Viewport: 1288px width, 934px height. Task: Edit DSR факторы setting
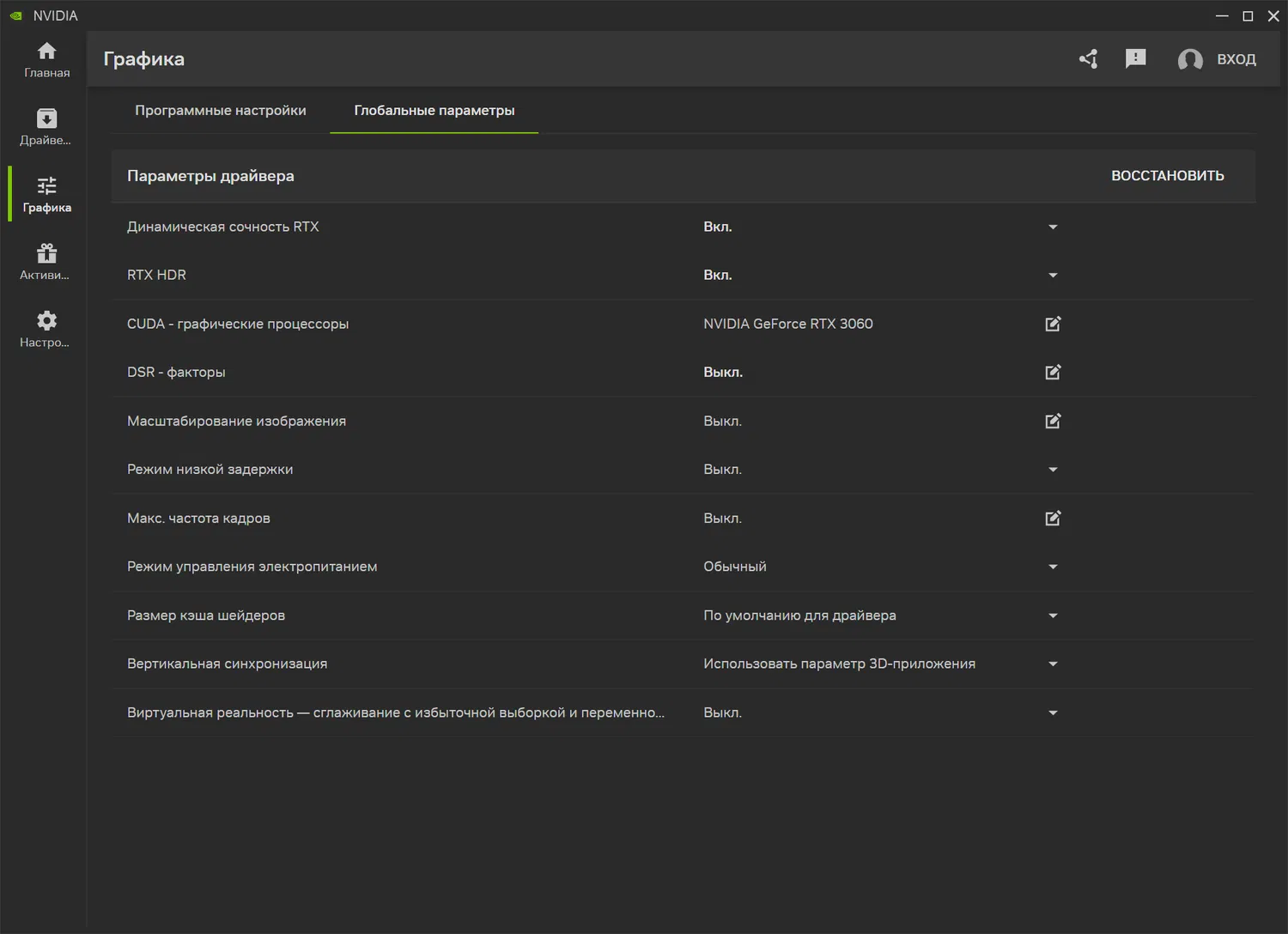click(x=1053, y=373)
